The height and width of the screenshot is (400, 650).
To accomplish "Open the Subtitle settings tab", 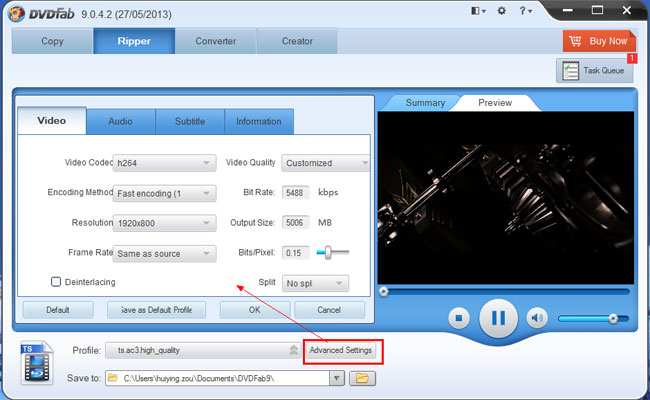I will 190,121.
